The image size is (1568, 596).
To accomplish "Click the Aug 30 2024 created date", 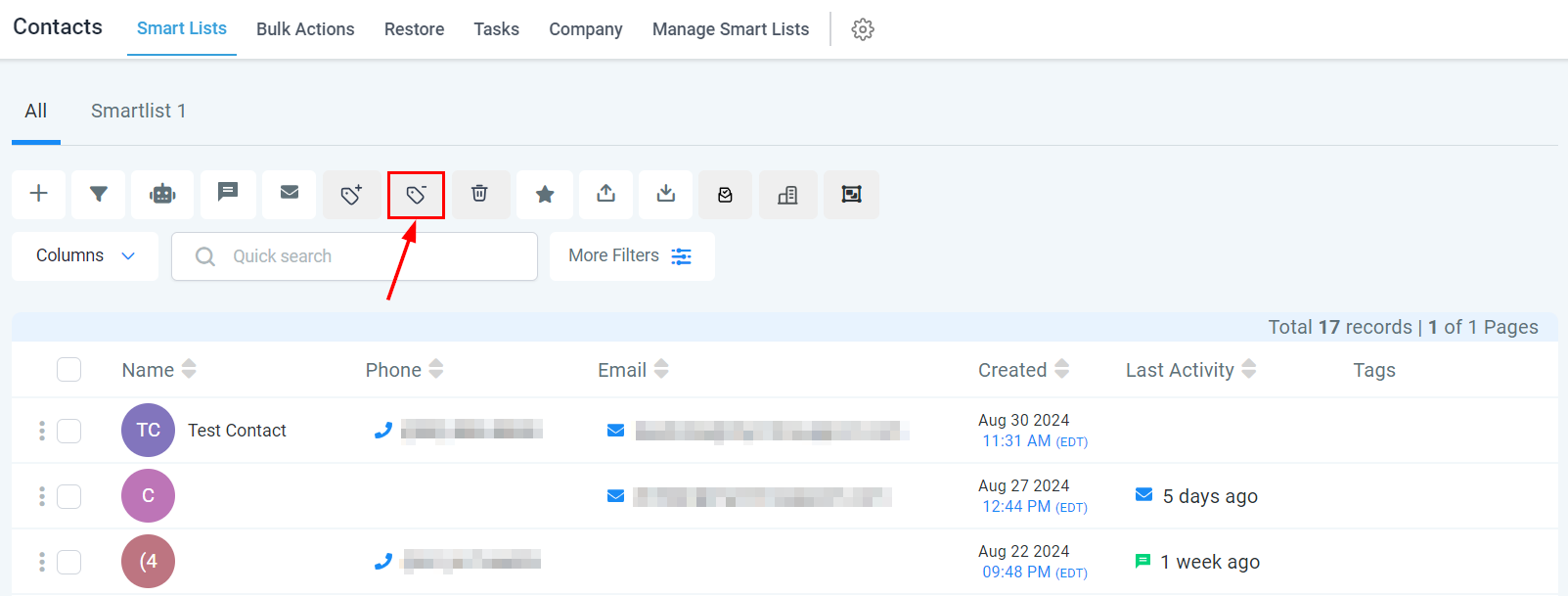I will click(1023, 420).
